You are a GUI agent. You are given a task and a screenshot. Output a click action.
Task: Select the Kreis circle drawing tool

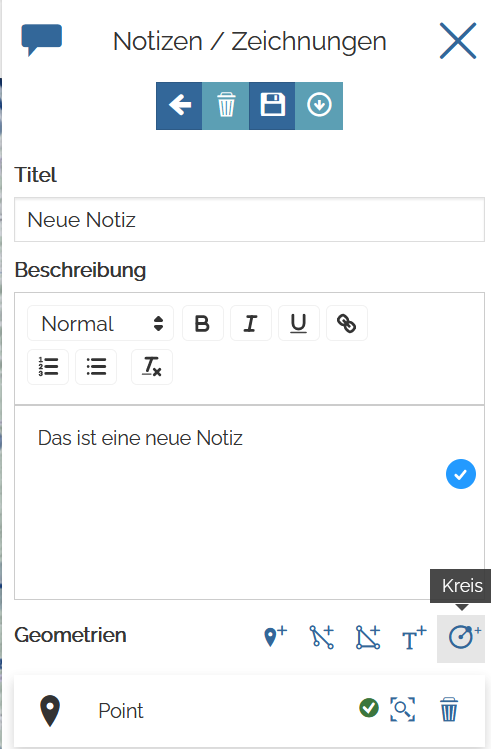[461, 639]
